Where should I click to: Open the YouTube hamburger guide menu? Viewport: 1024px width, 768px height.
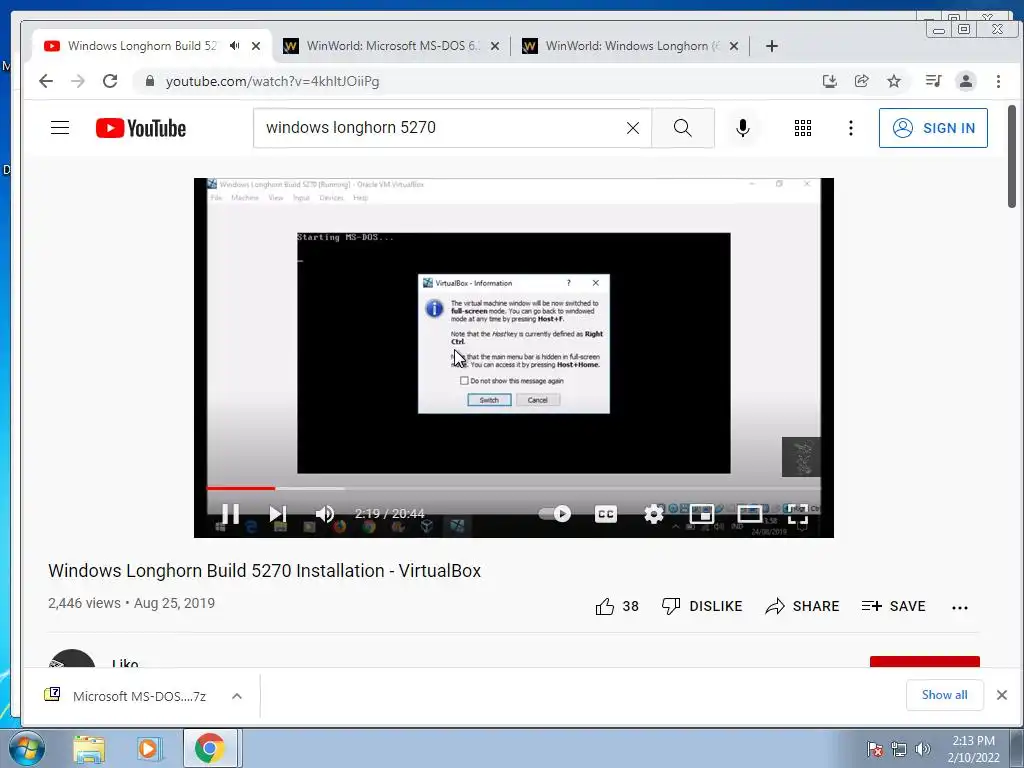tap(60, 127)
